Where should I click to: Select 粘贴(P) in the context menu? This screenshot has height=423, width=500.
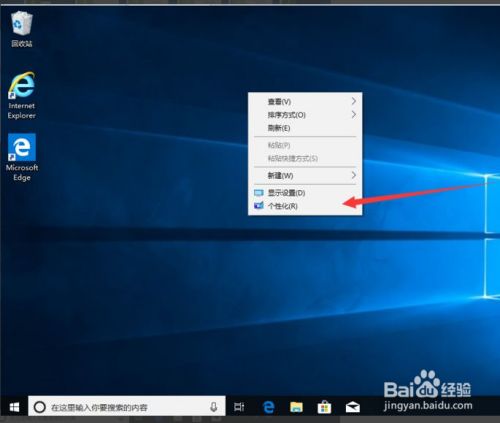[305, 145]
